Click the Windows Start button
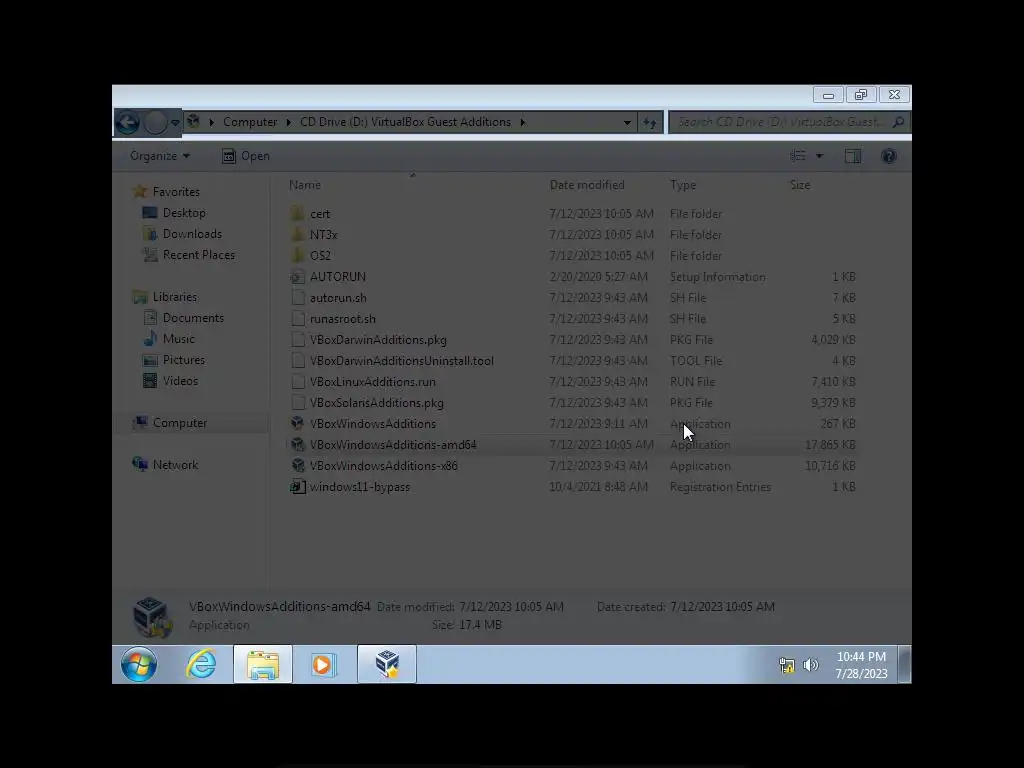Image resolution: width=1024 pixels, height=768 pixels. (138, 665)
